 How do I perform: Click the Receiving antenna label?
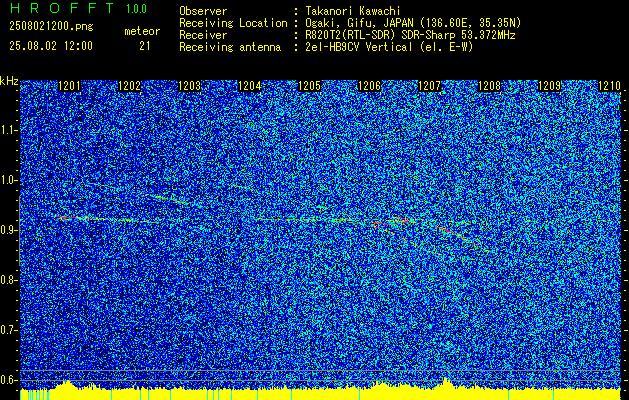(230, 47)
